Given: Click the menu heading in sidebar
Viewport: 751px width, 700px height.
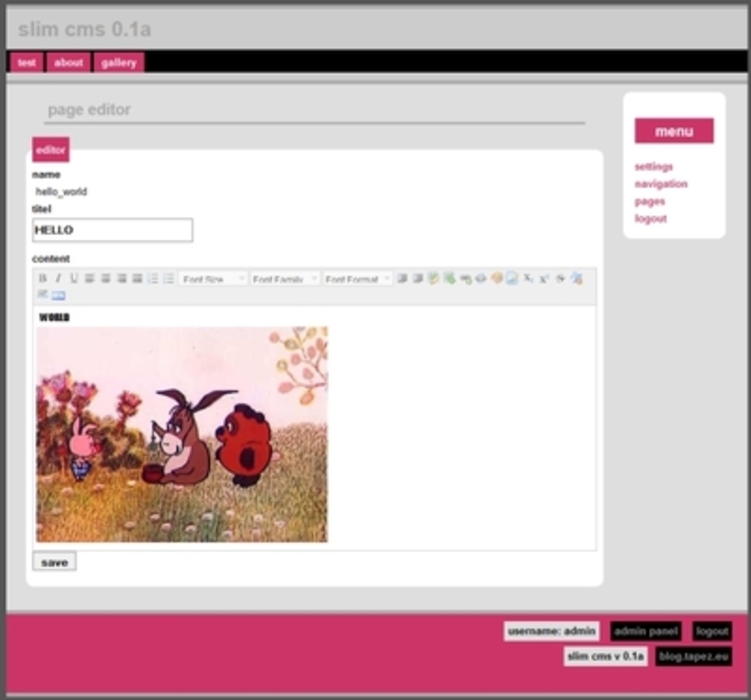Looking at the screenshot, I should [x=674, y=131].
